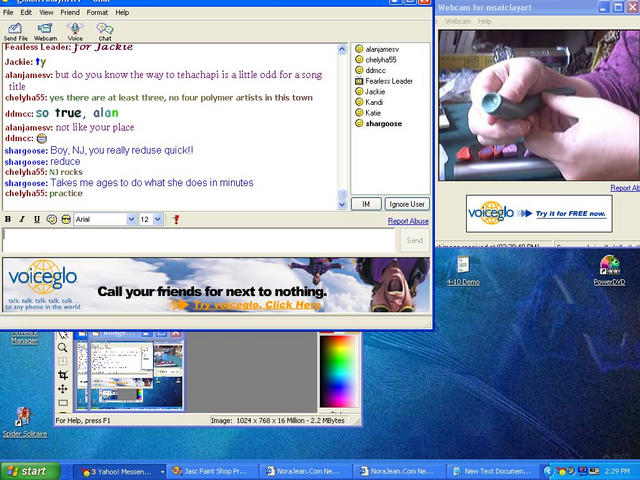Select the Selection rectangle tool in Paint Shop Pro
This screenshot has width=640, height=480.
coord(62,403)
